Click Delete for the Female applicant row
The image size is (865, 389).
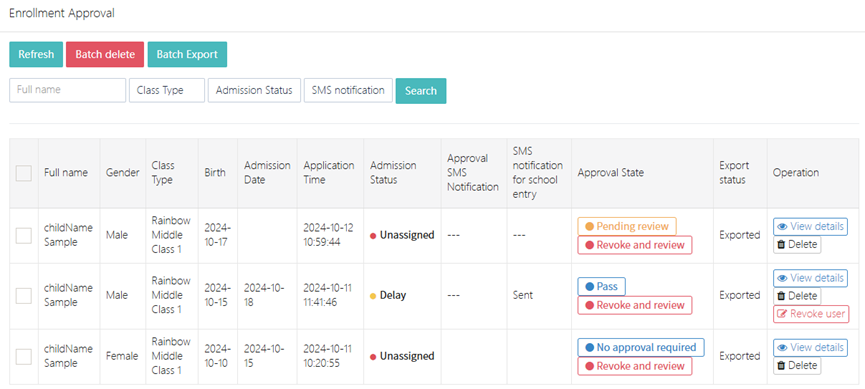(797, 365)
